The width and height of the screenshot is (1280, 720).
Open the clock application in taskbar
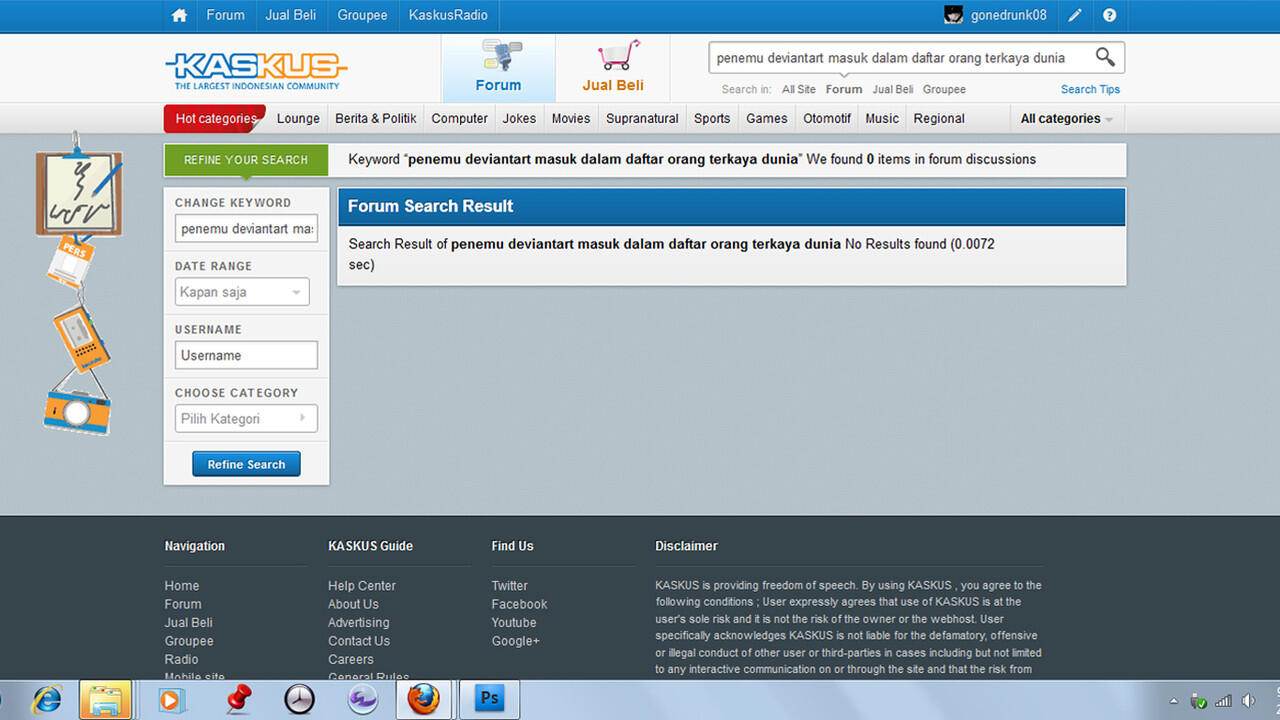click(299, 699)
